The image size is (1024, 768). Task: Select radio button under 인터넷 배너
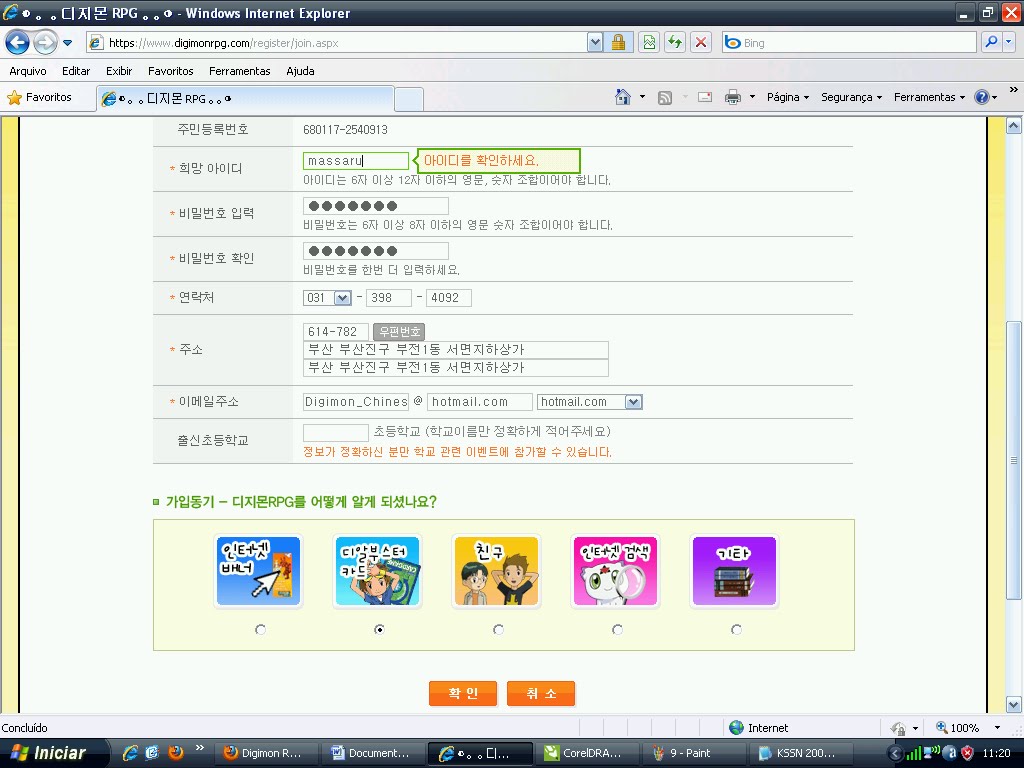point(261,630)
